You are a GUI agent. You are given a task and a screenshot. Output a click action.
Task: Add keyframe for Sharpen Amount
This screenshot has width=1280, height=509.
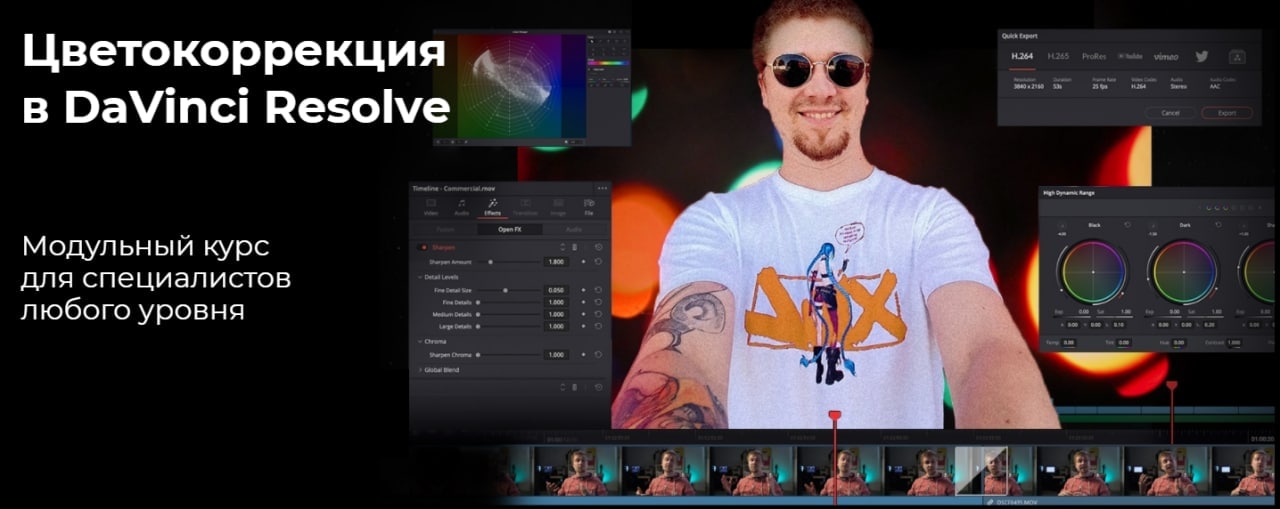pyautogui.click(x=584, y=262)
